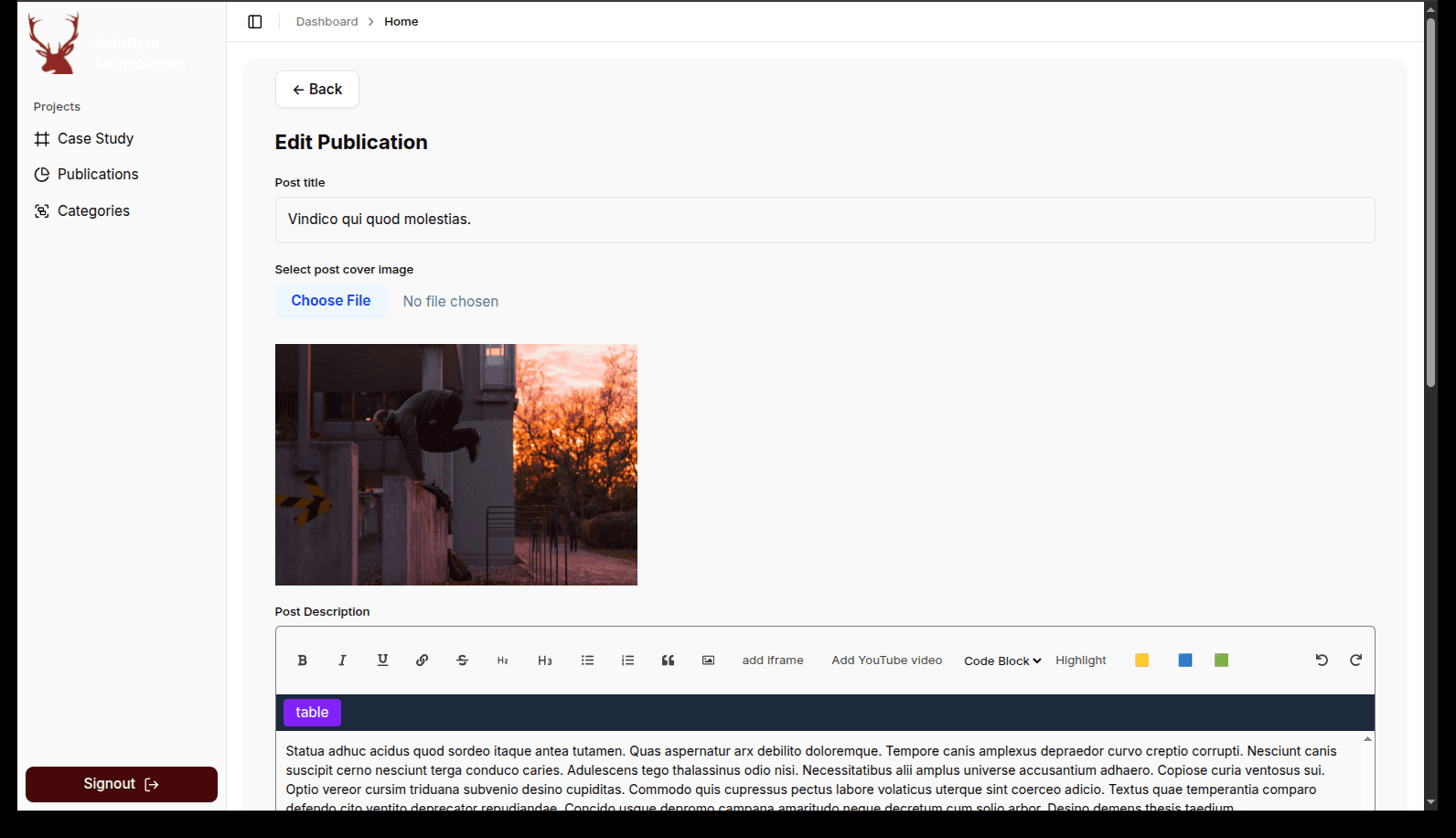Set Heading 2 style
Viewport: 1456px width, 838px height.
(502, 661)
